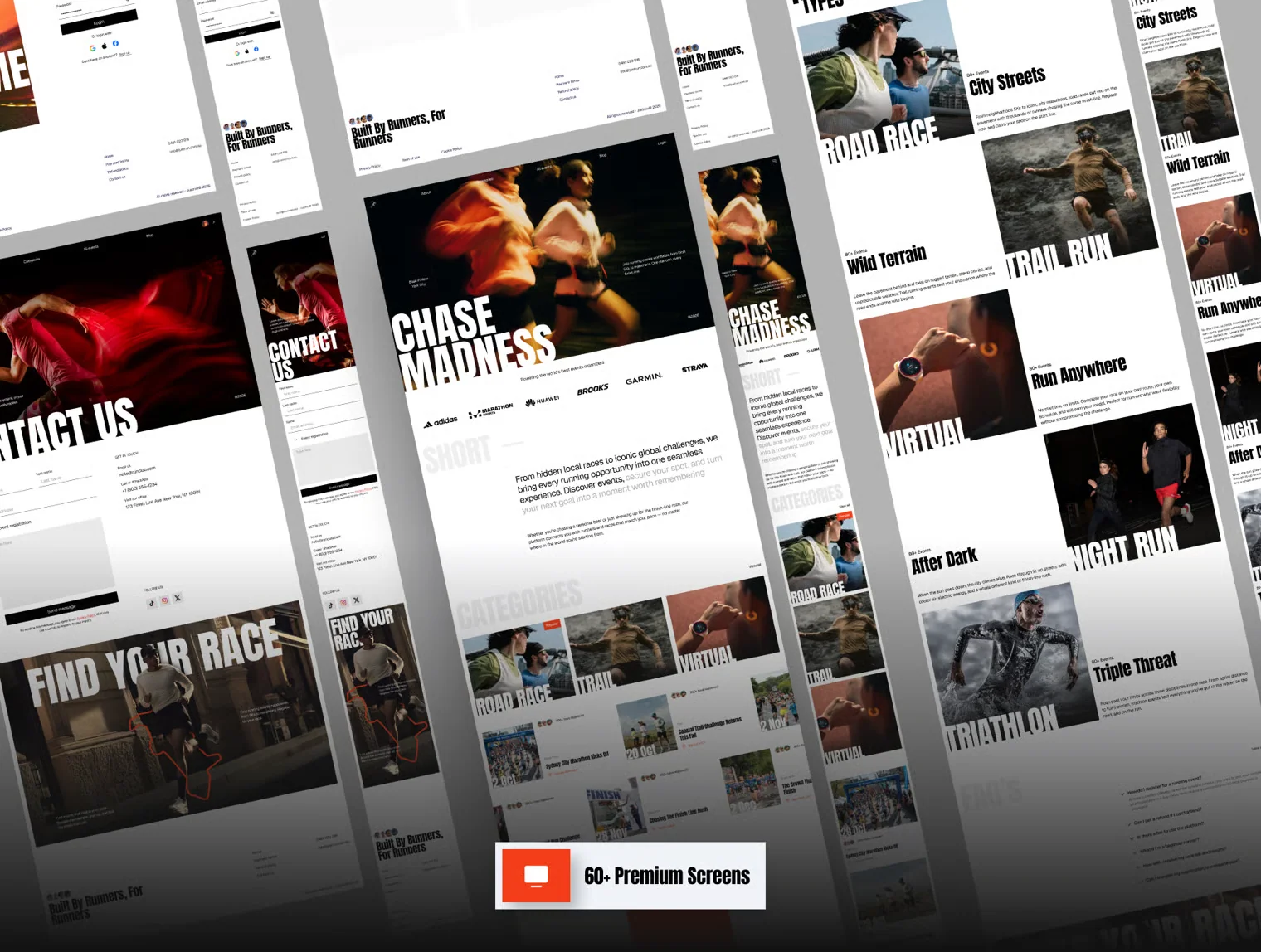Click Send message on desktop Contact Us form
The height and width of the screenshot is (952, 1261).
61,609
